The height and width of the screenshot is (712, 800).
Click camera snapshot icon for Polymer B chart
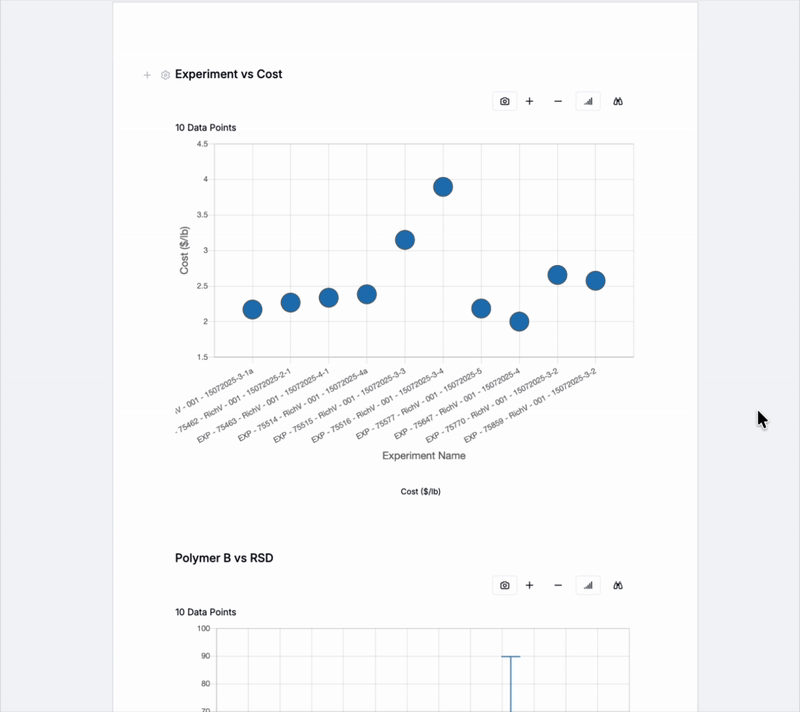pyautogui.click(x=505, y=585)
